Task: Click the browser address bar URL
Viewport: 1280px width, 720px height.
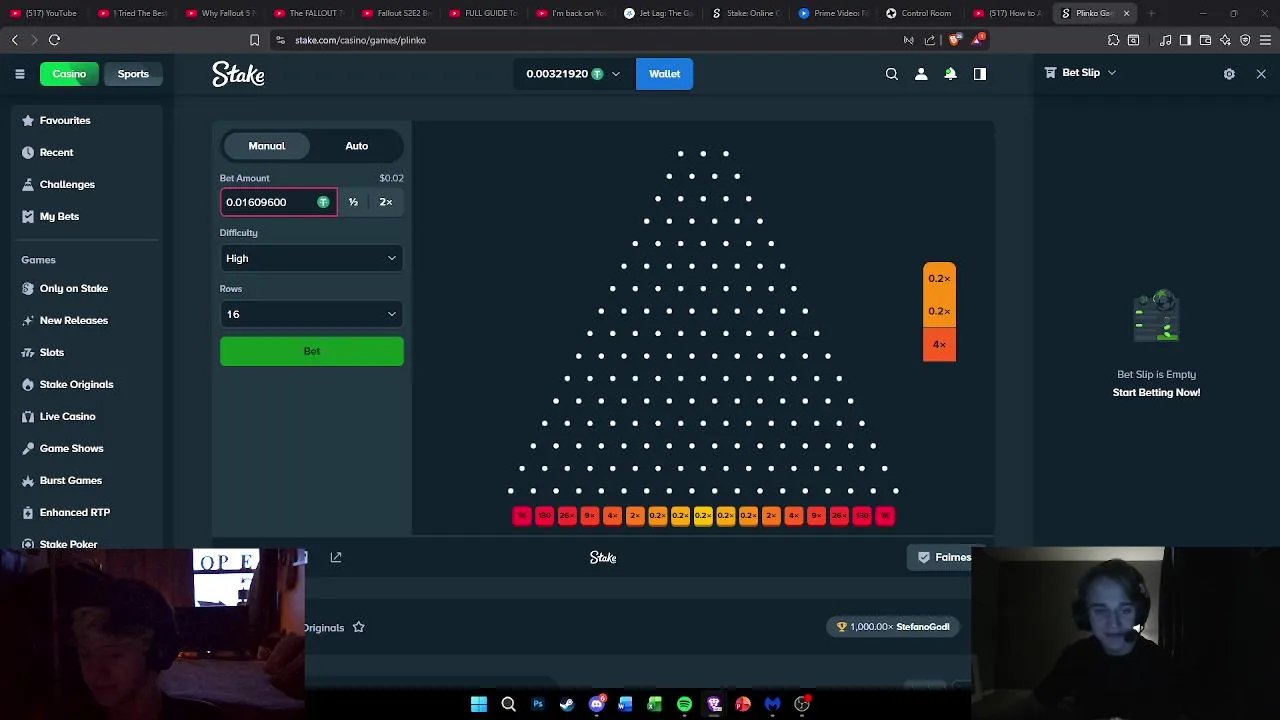Action: click(360, 40)
